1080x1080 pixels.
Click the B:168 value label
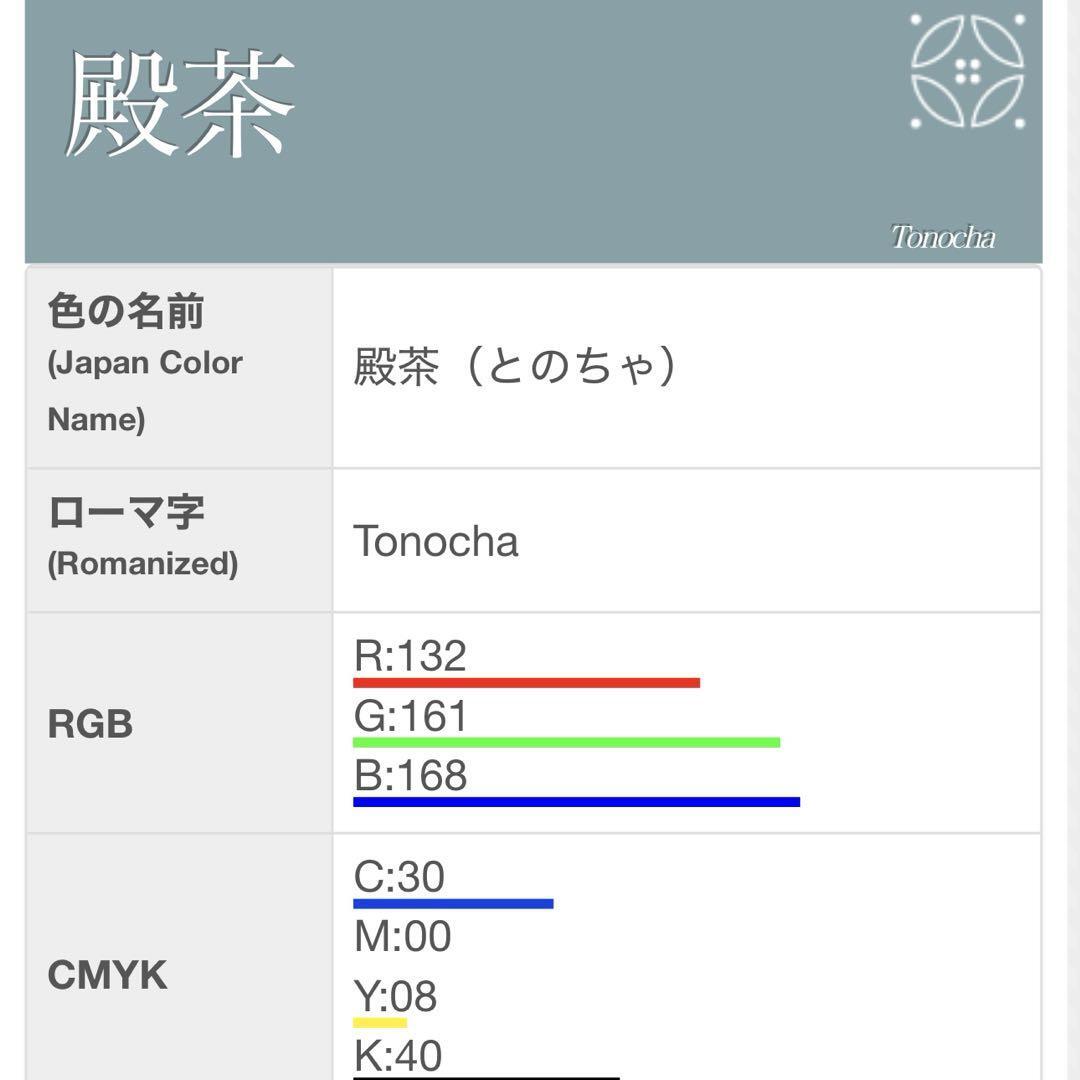410,776
